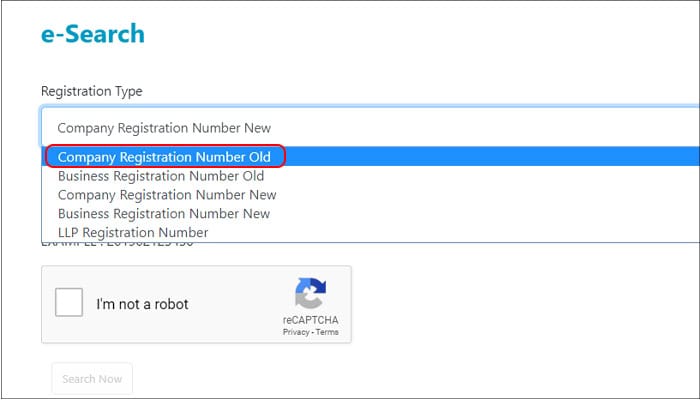Click the reCAPTCHA logo icon
This screenshot has width=700, height=400.
(310, 294)
